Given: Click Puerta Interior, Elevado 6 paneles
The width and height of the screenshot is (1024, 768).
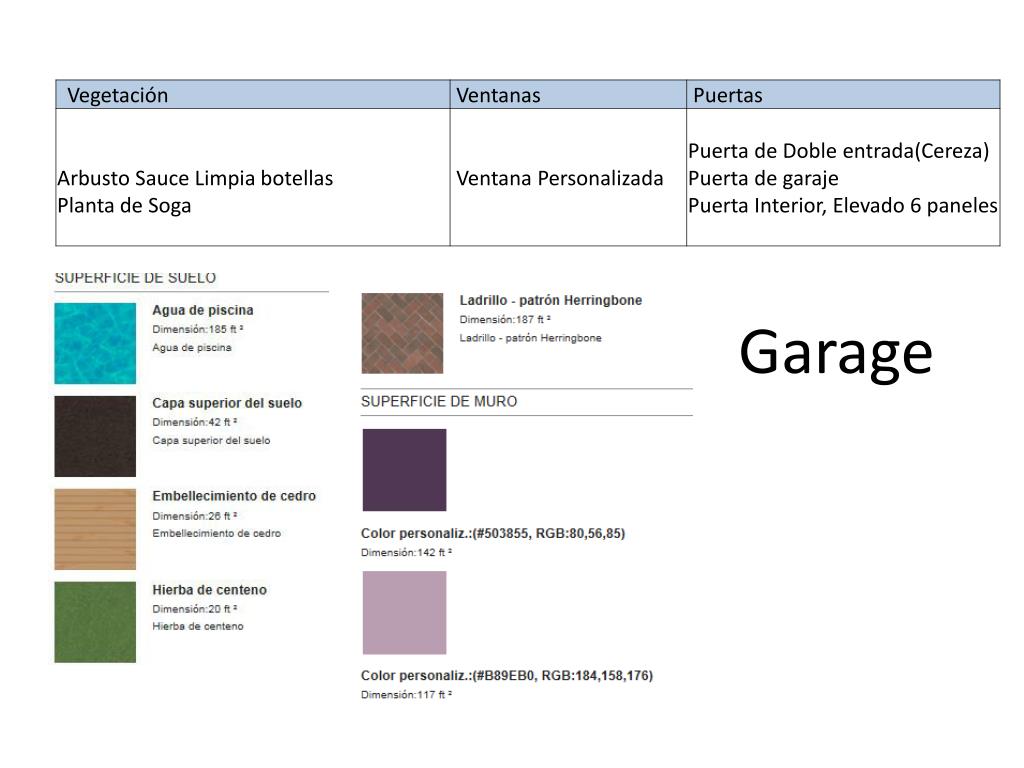Looking at the screenshot, I should (x=843, y=206).
